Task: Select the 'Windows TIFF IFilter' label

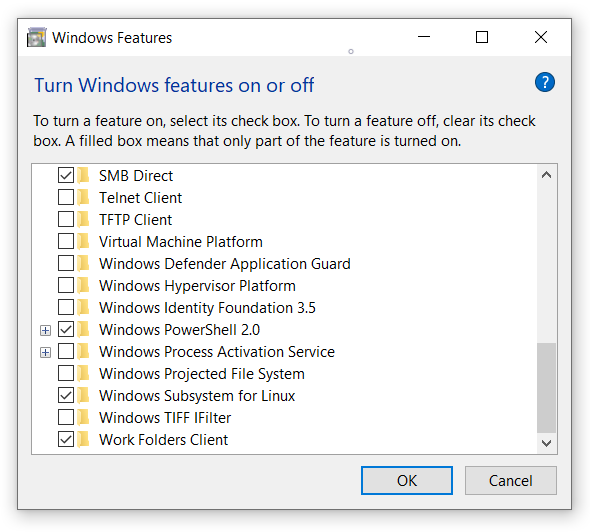Action: (x=165, y=418)
